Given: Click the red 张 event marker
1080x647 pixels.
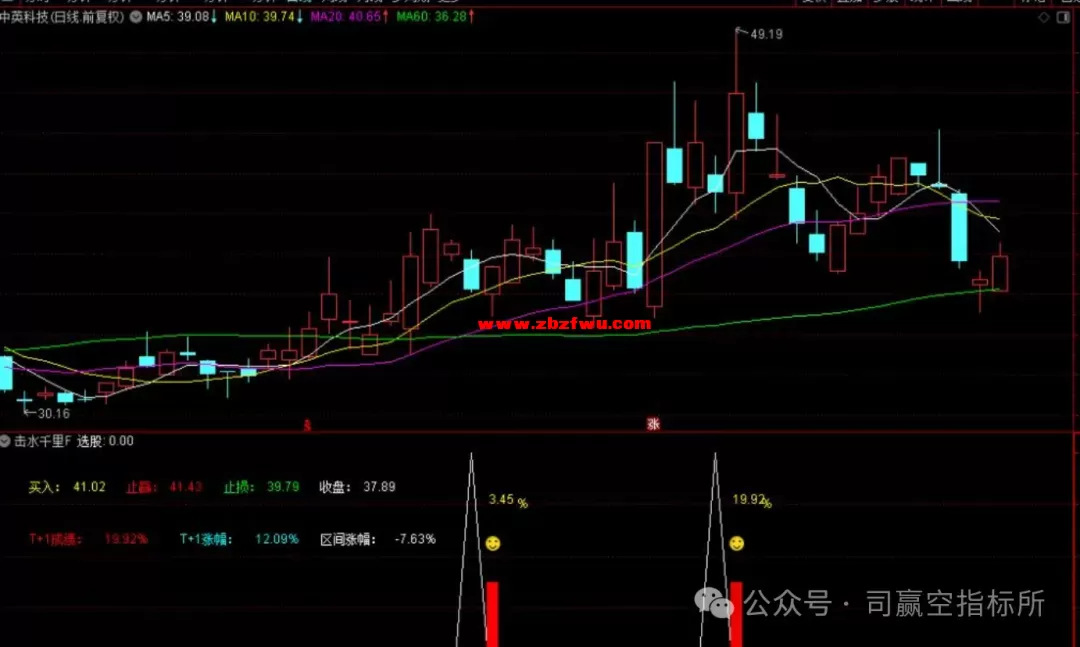Looking at the screenshot, I should (653, 424).
